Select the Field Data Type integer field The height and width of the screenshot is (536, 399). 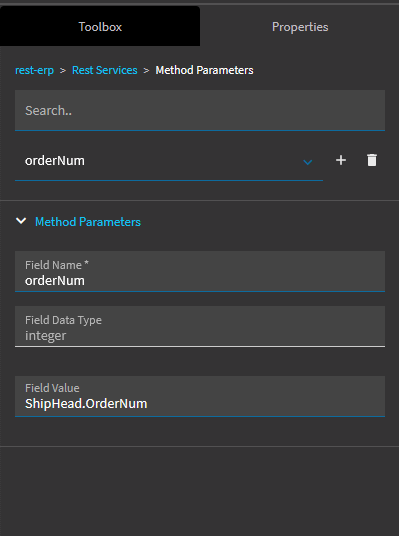200,326
